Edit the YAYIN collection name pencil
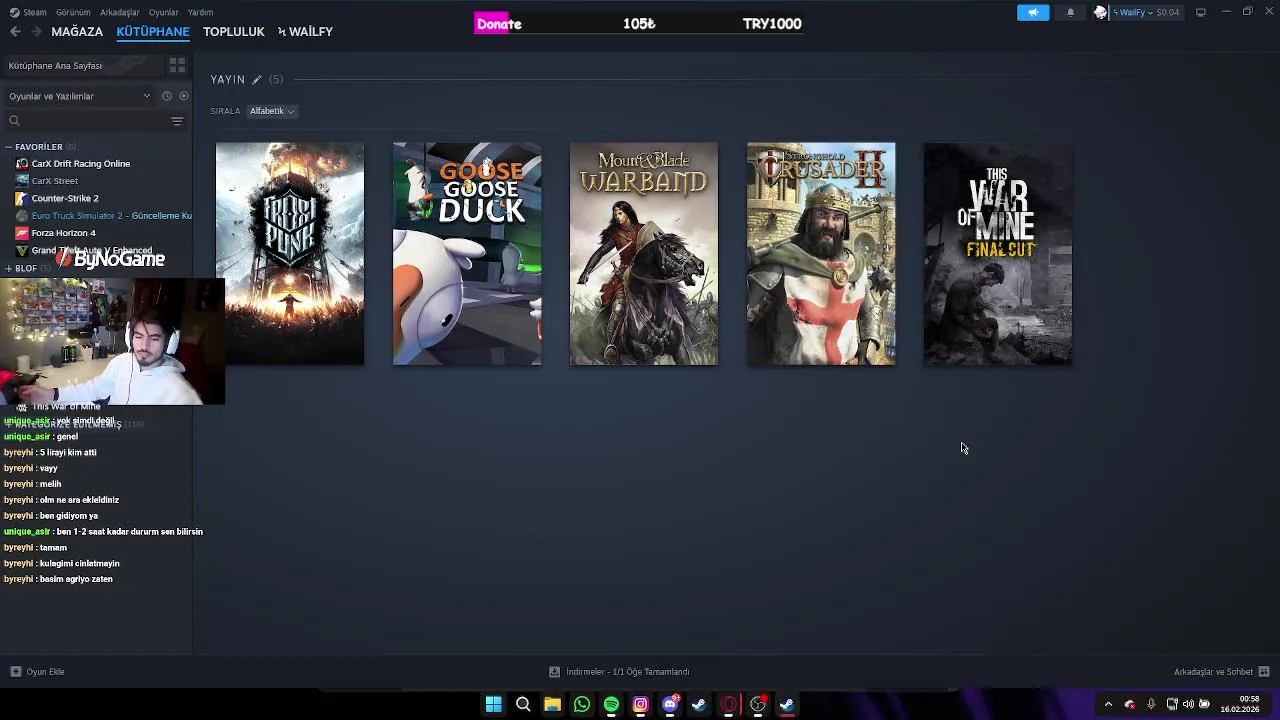Image resolution: width=1280 pixels, height=720 pixels. (256, 79)
